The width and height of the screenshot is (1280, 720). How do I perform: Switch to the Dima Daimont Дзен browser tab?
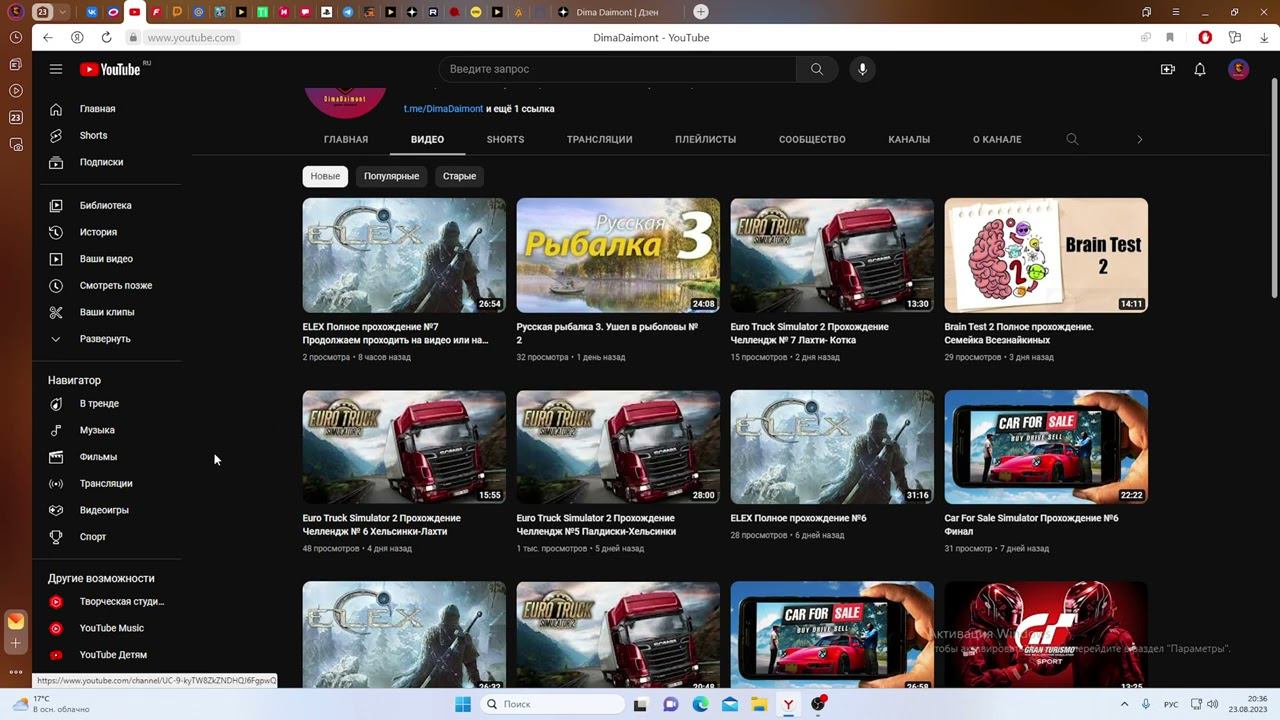tap(619, 12)
